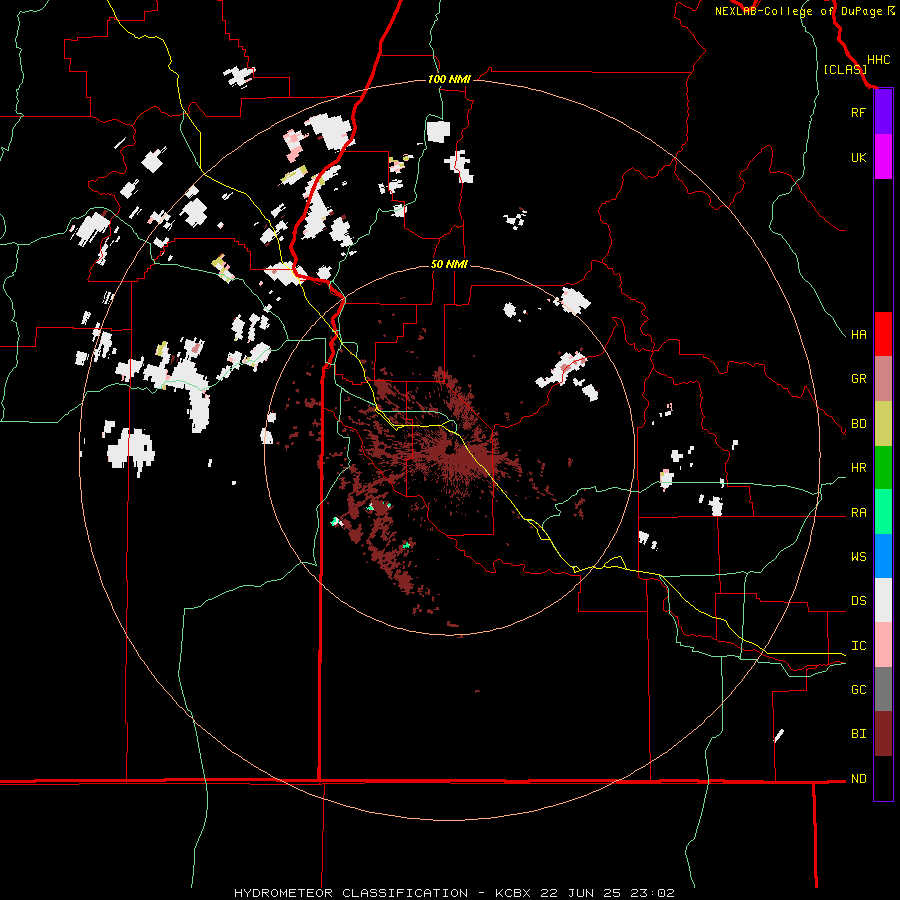
Task: Pick the bright green RA legend swatch
Action: coord(883,512)
